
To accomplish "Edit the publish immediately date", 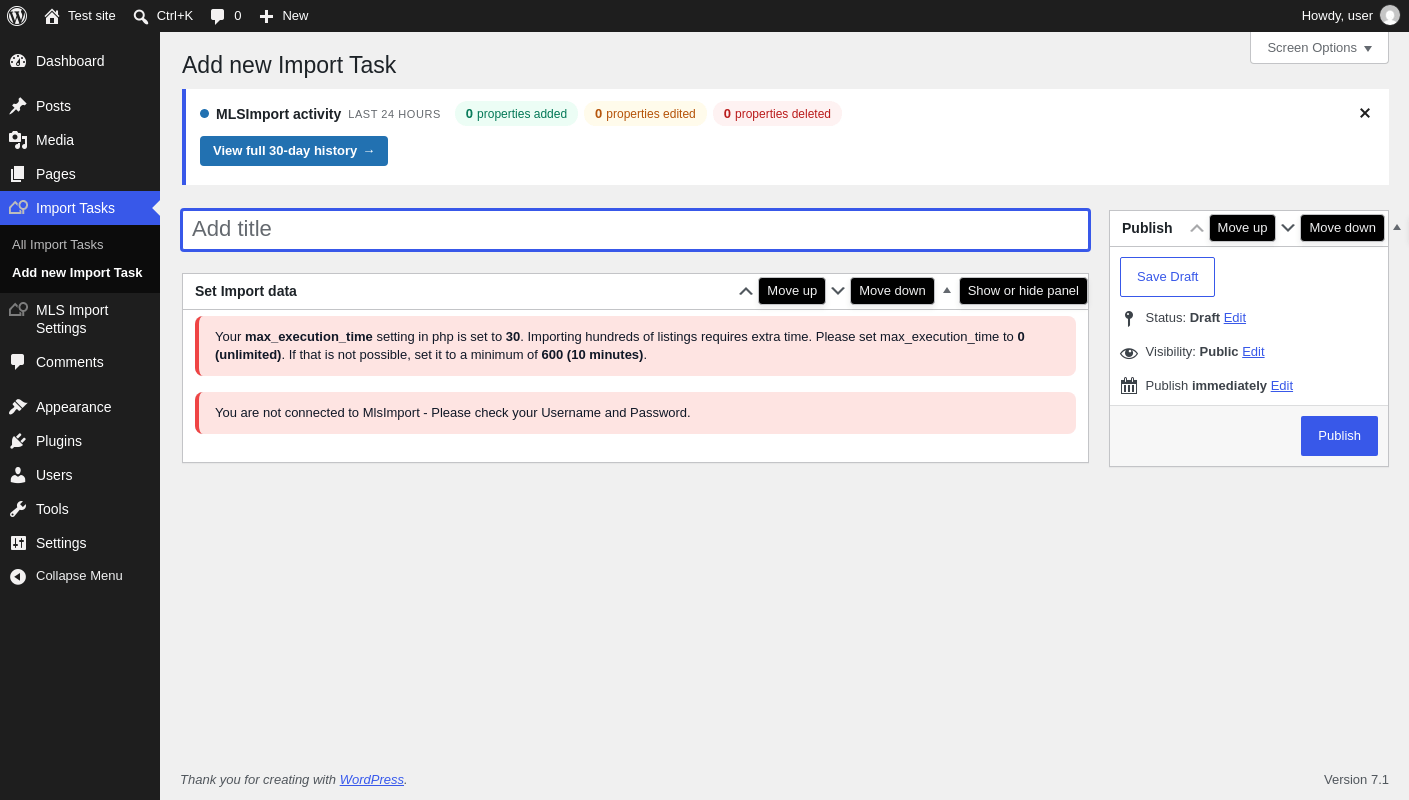I will click(1282, 385).
